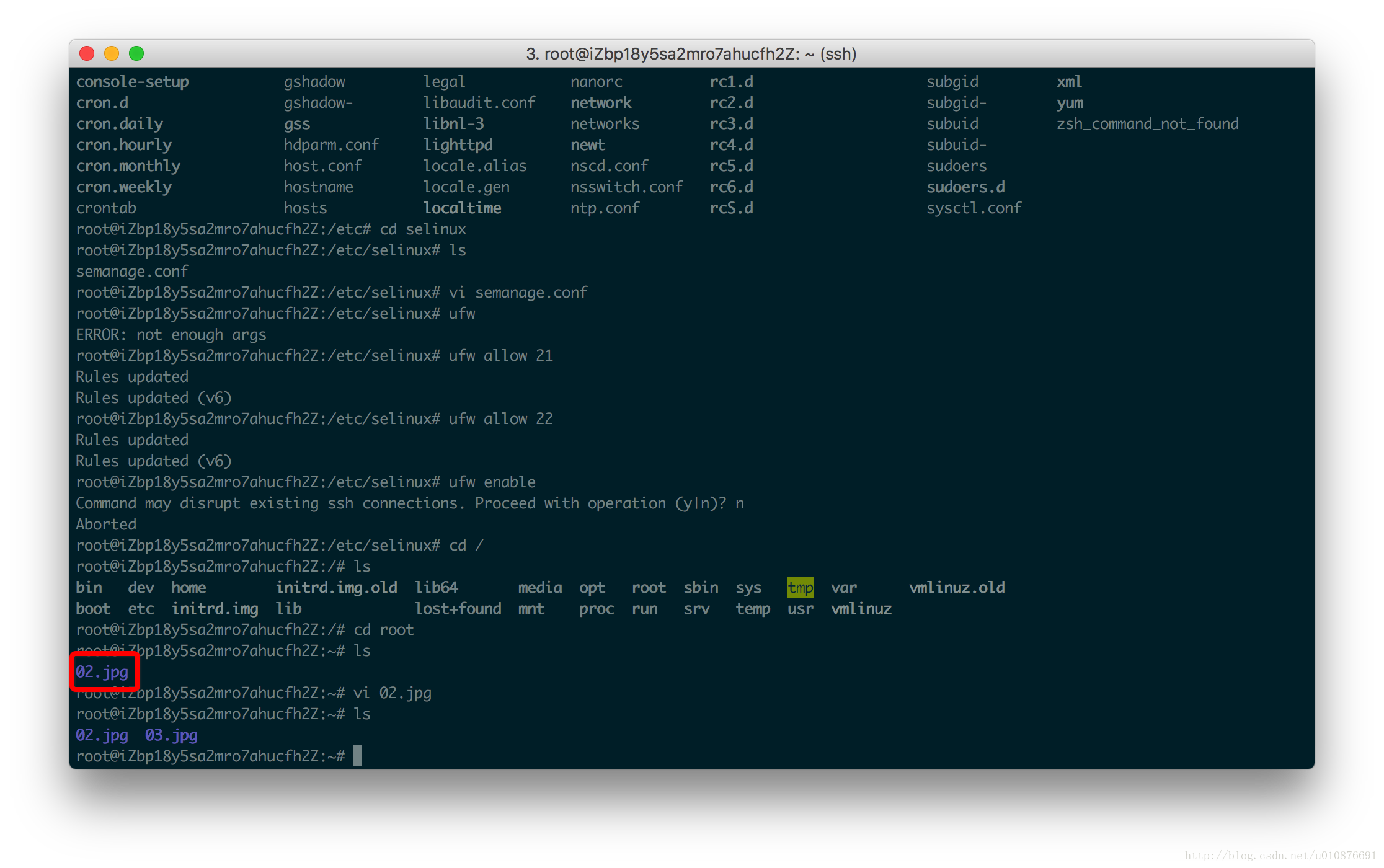Click the 'localtime' entry

coord(463,208)
